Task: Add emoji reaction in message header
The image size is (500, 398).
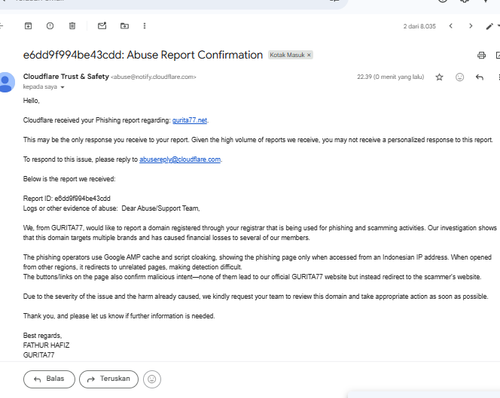Action: pos(460,77)
